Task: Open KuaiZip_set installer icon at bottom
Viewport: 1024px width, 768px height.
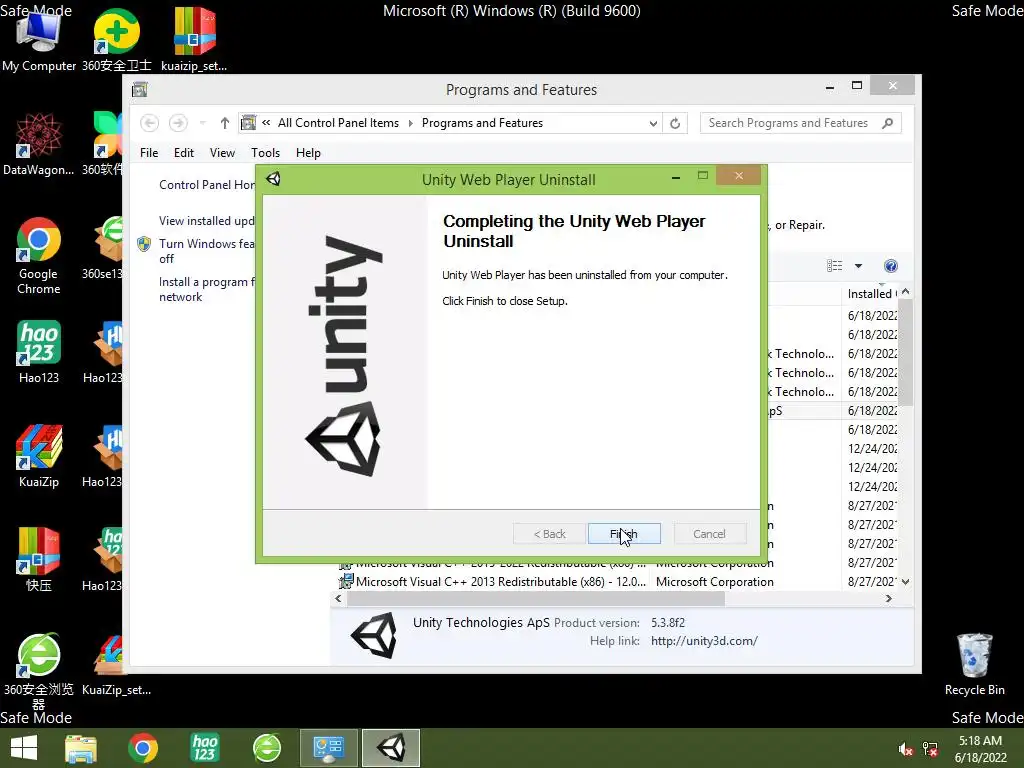Action: point(116,664)
